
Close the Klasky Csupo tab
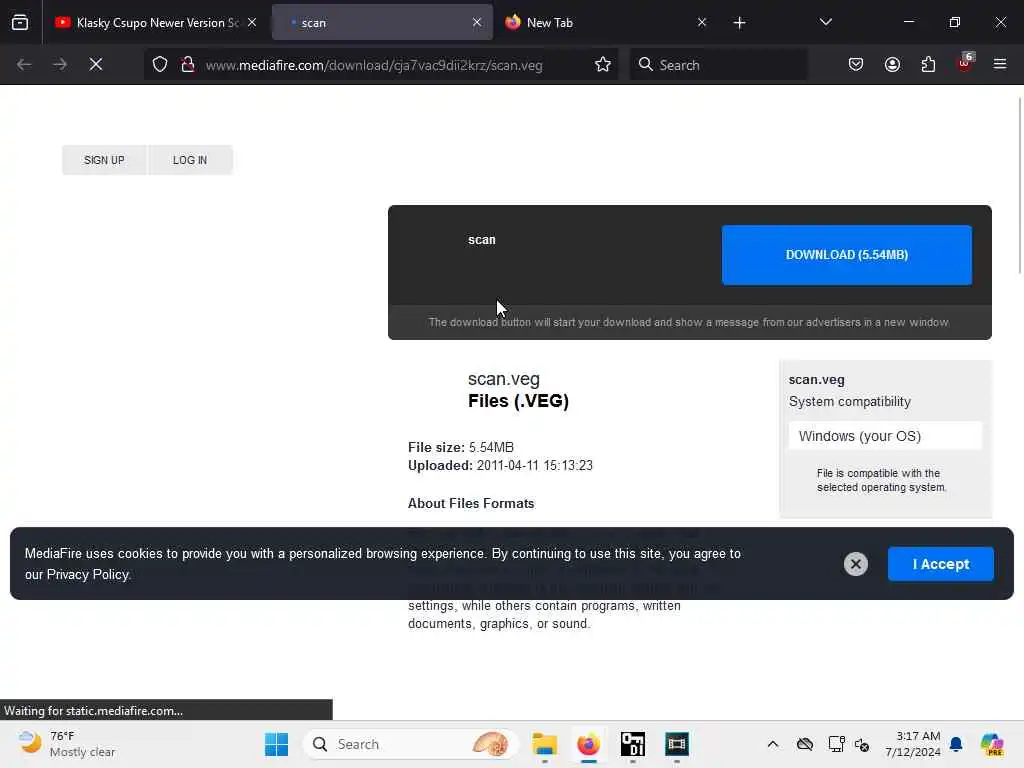click(x=252, y=22)
